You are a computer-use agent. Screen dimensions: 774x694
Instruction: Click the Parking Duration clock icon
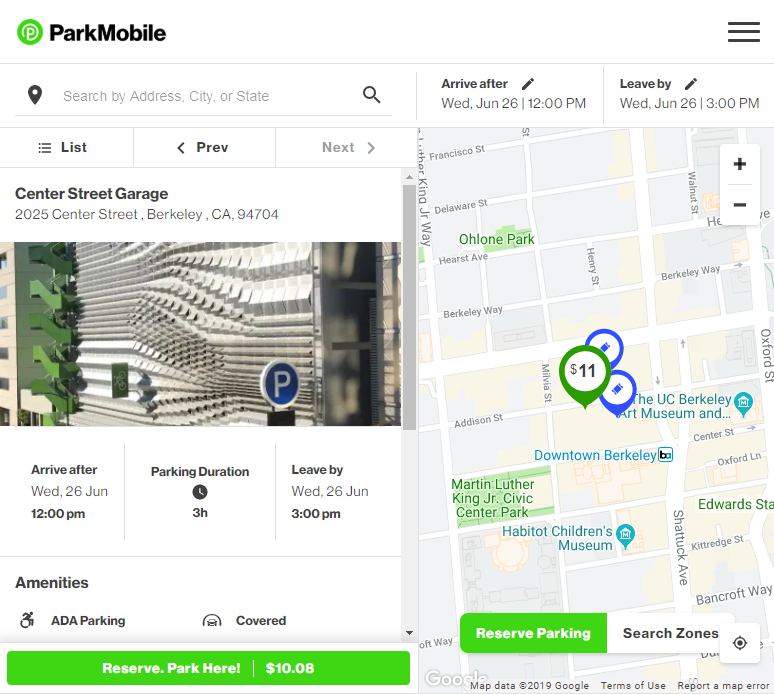point(199,492)
